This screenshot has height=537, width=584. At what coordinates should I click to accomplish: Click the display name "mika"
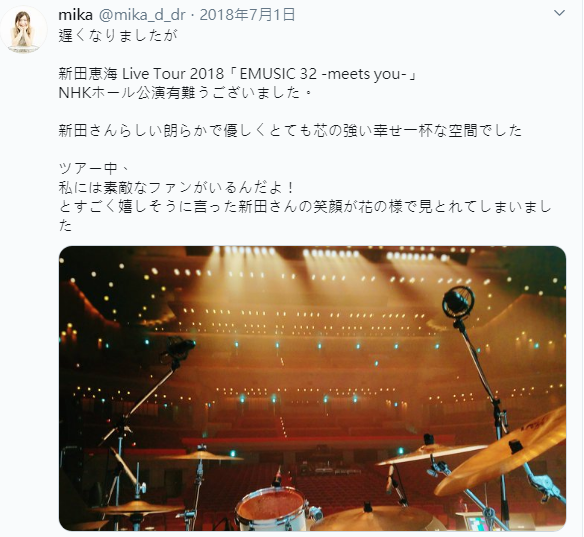(x=75, y=15)
